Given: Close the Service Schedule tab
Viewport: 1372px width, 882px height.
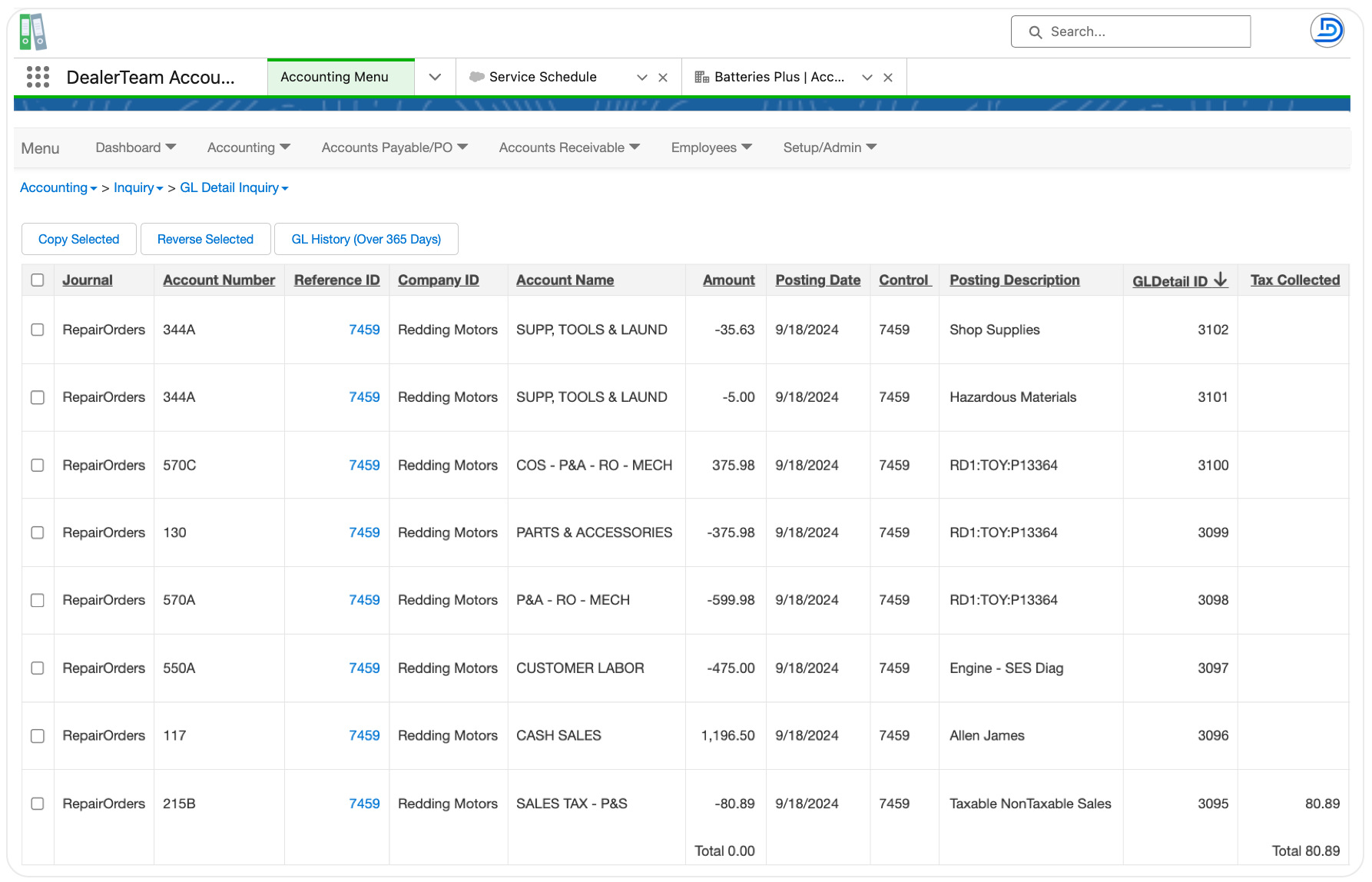Looking at the screenshot, I should coord(663,78).
